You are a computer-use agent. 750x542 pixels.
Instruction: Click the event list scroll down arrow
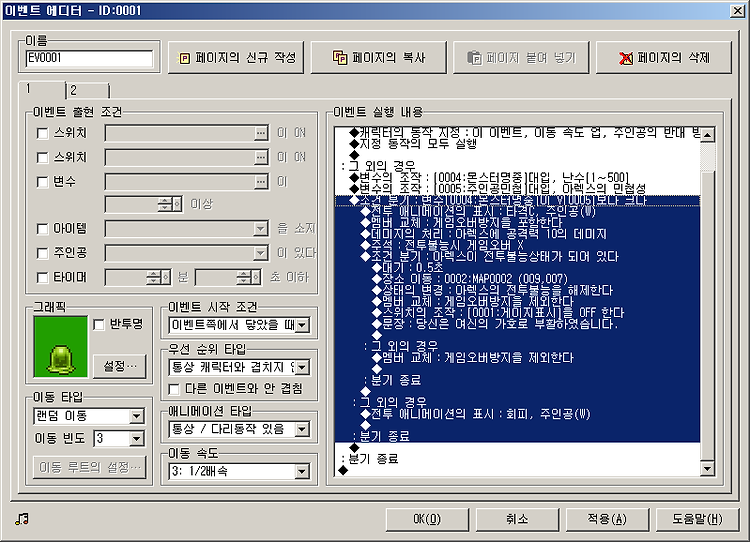(707, 469)
